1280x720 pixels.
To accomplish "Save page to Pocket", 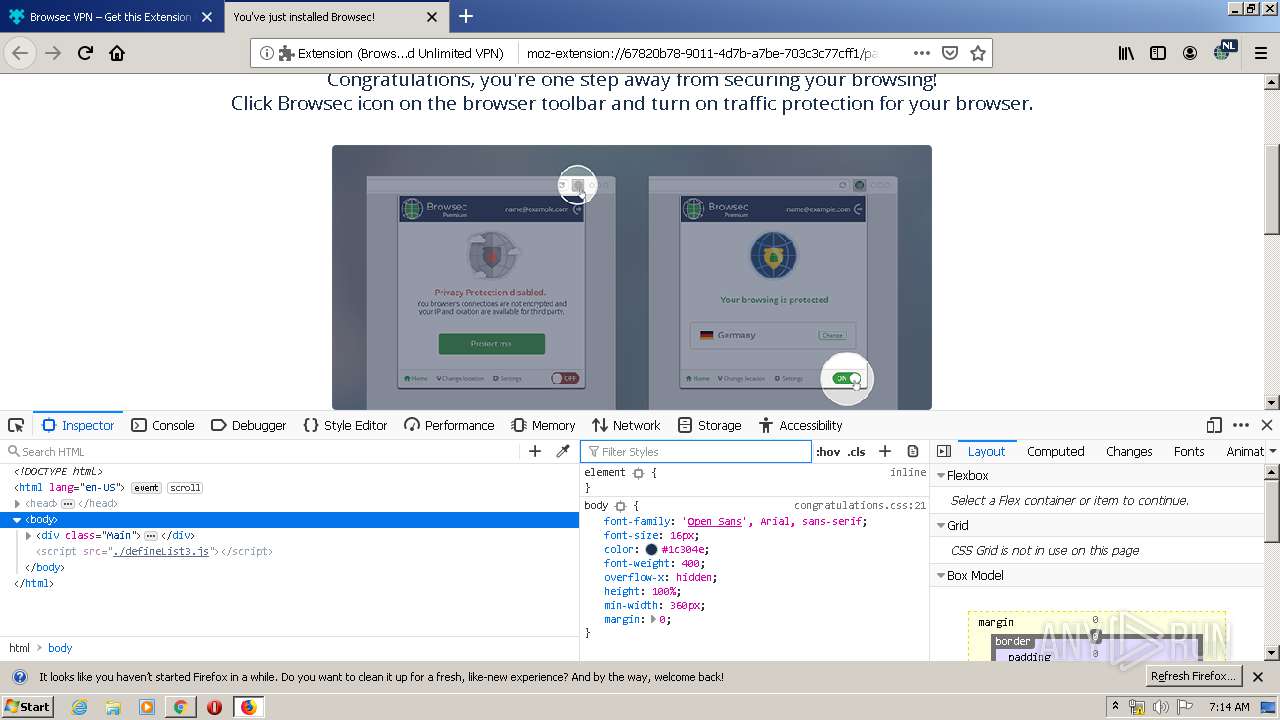I will point(950,53).
